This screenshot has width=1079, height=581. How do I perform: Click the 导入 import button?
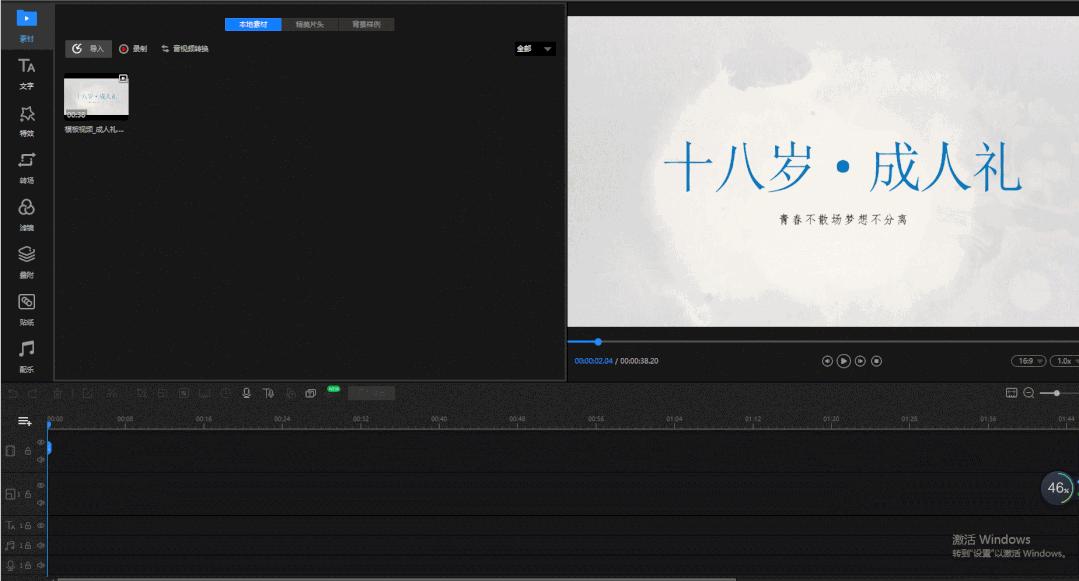(x=88, y=48)
